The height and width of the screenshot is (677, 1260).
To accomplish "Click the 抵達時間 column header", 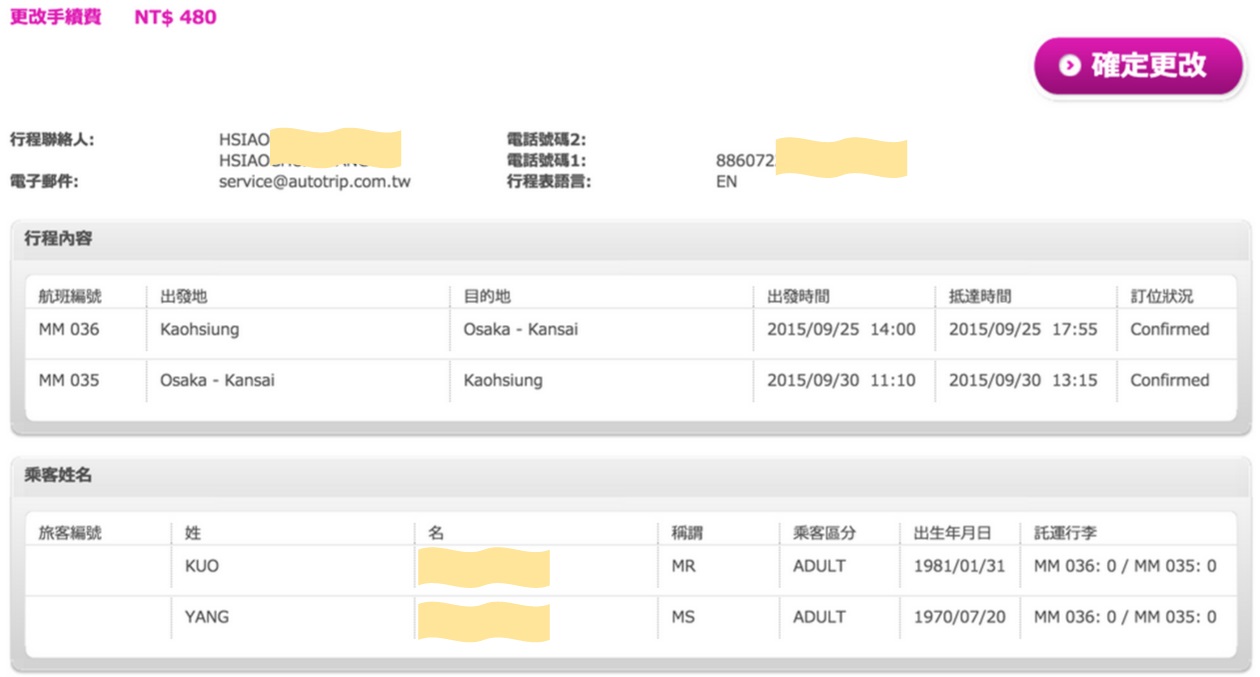I will click(x=980, y=296).
